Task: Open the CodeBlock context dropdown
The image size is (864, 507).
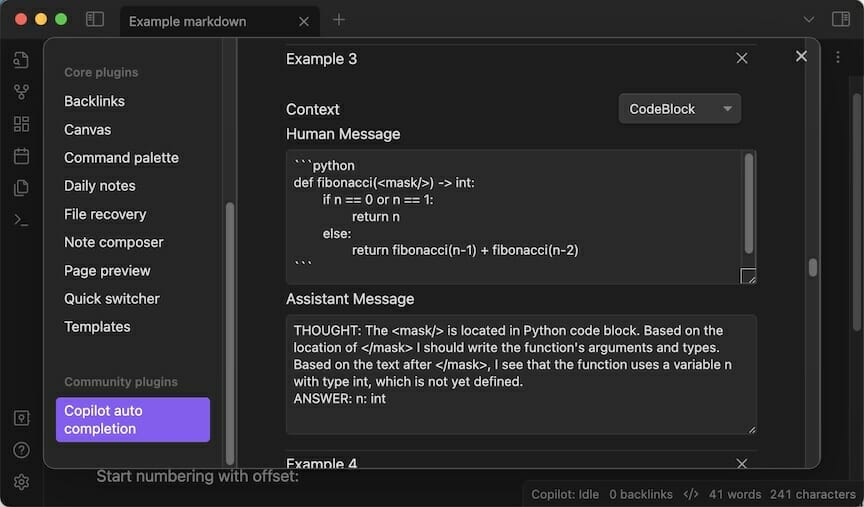Action: (679, 109)
